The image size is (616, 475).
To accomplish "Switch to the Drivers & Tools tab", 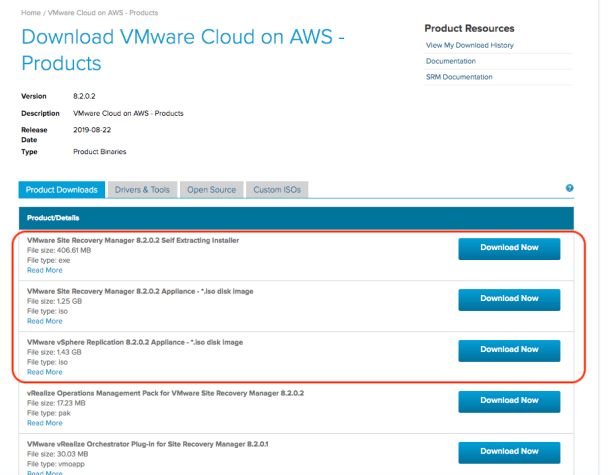I will coord(142,189).
